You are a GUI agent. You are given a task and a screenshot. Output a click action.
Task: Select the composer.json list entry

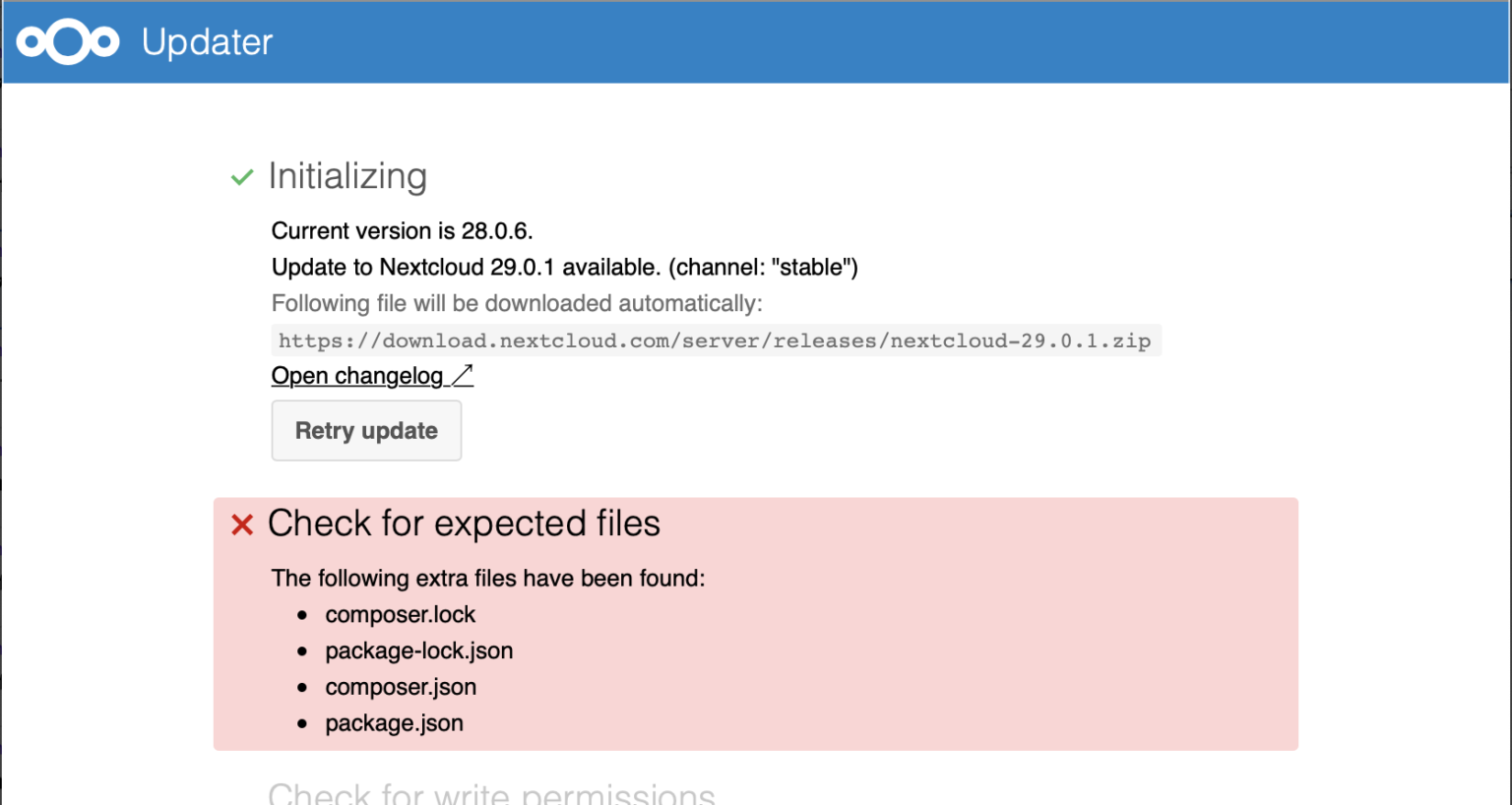[x=400, y=687]
